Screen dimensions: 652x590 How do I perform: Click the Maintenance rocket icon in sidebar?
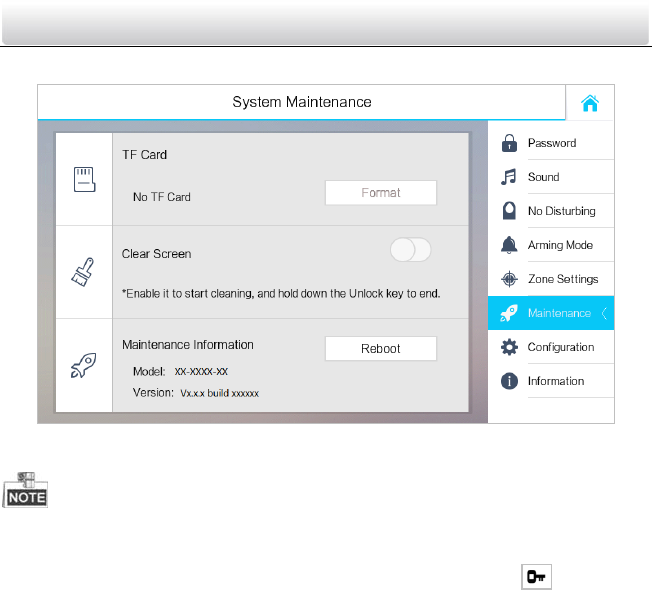pyautogui.click(x=509, y=313)
